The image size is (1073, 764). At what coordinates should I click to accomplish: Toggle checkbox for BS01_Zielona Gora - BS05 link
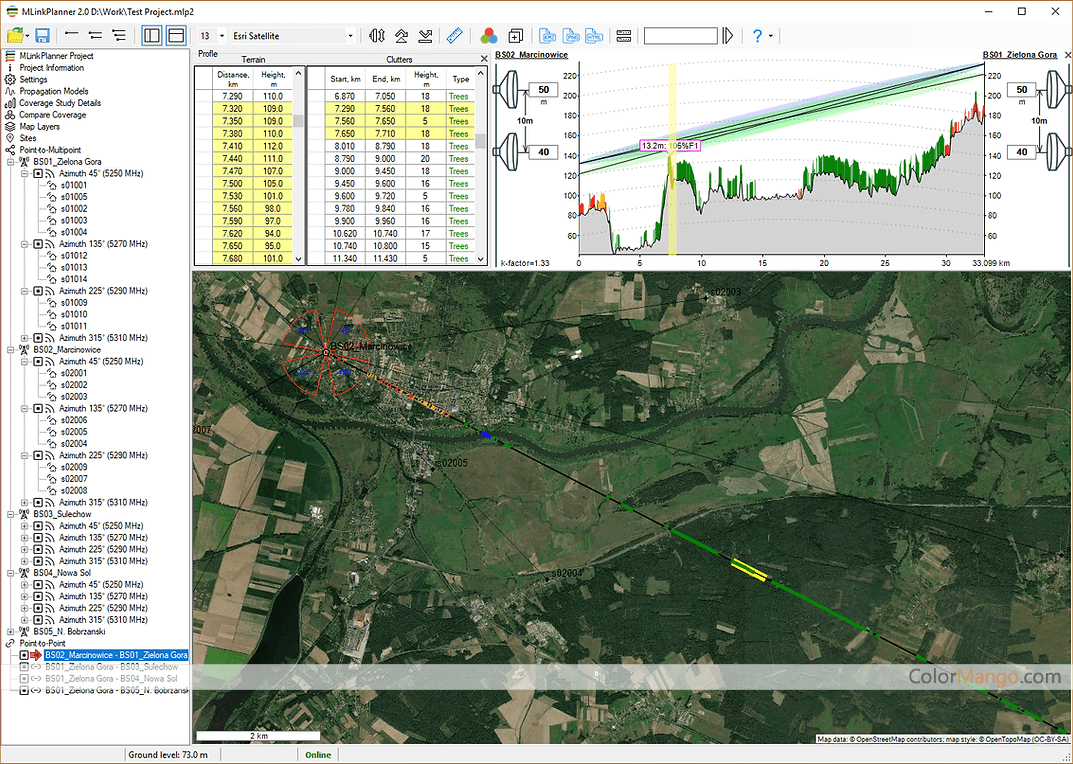tap(24, 690)
